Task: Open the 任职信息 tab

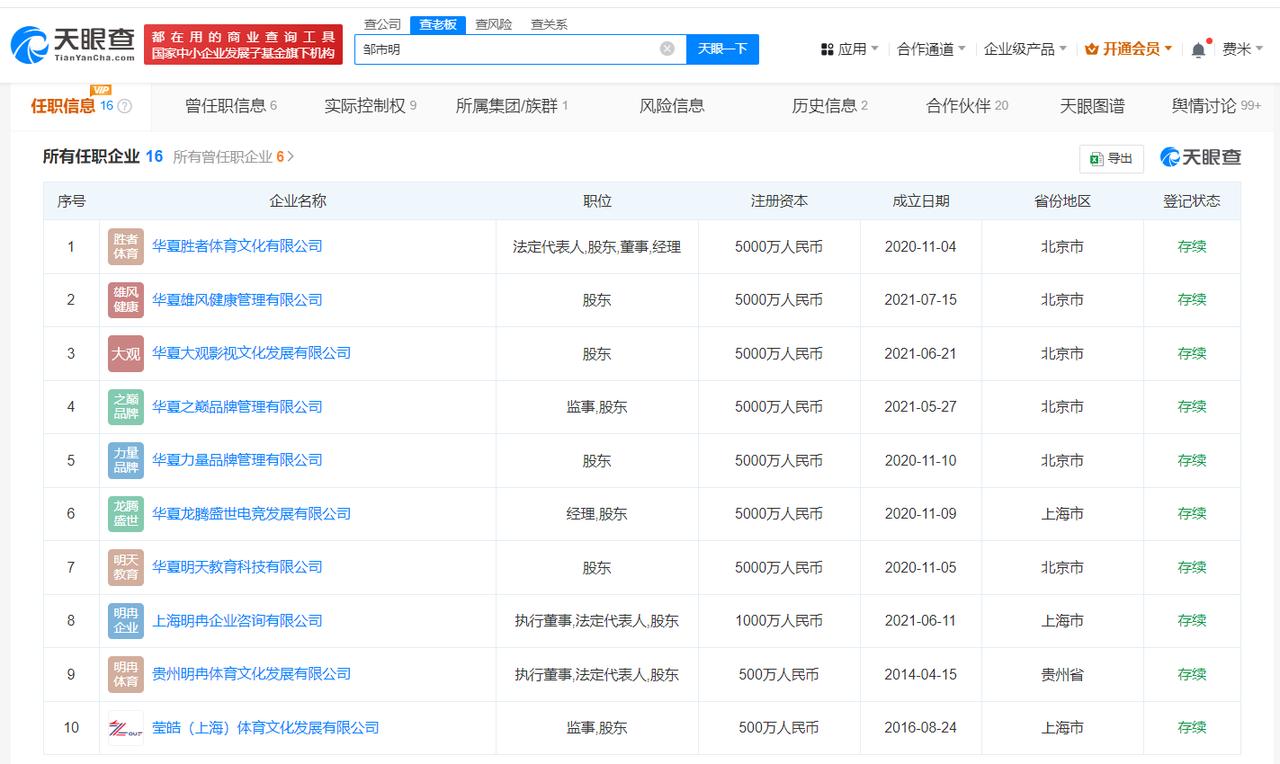Action: [81, 106]
